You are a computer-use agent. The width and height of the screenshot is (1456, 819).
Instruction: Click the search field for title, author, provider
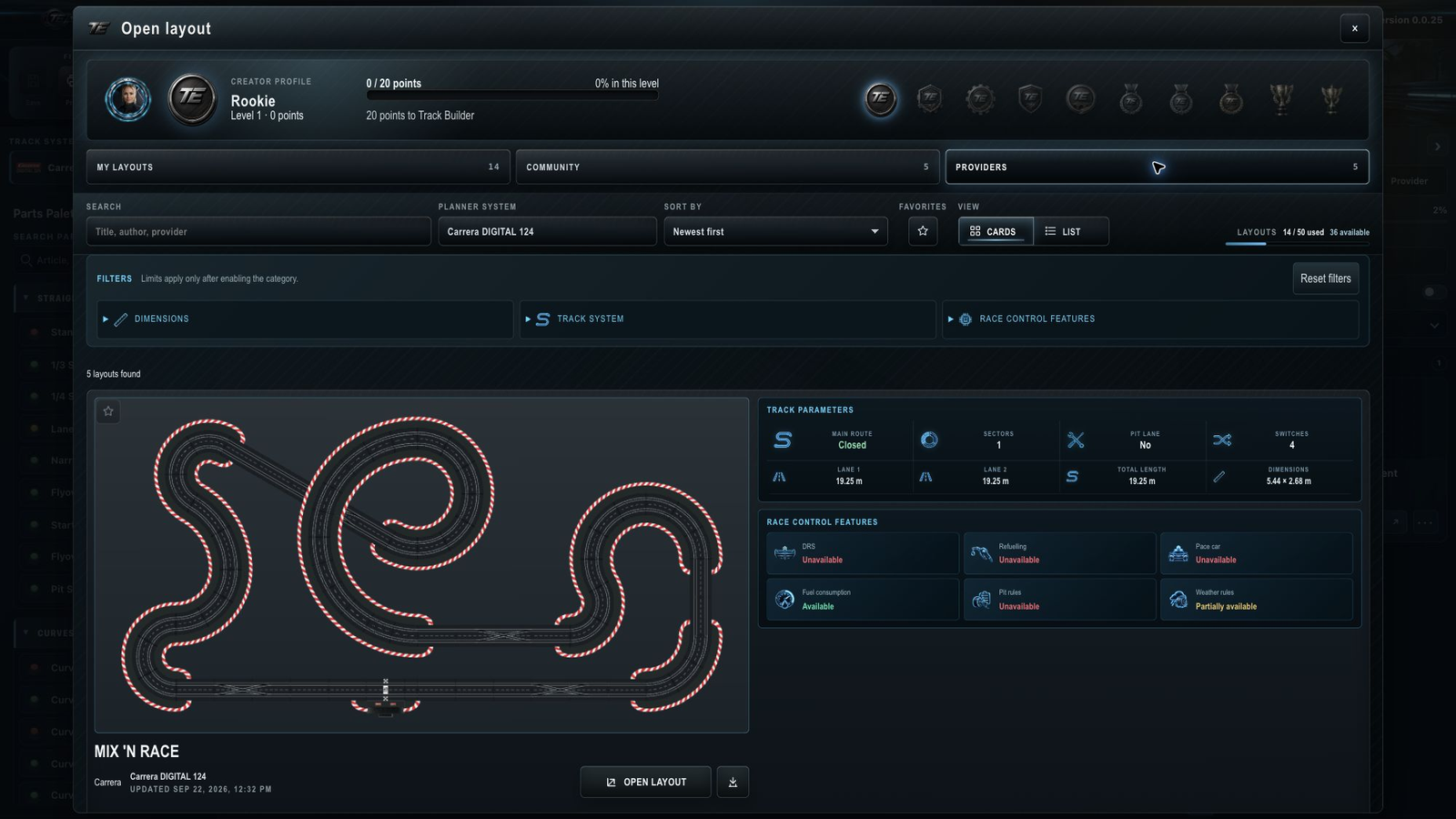tap(258, 231)
